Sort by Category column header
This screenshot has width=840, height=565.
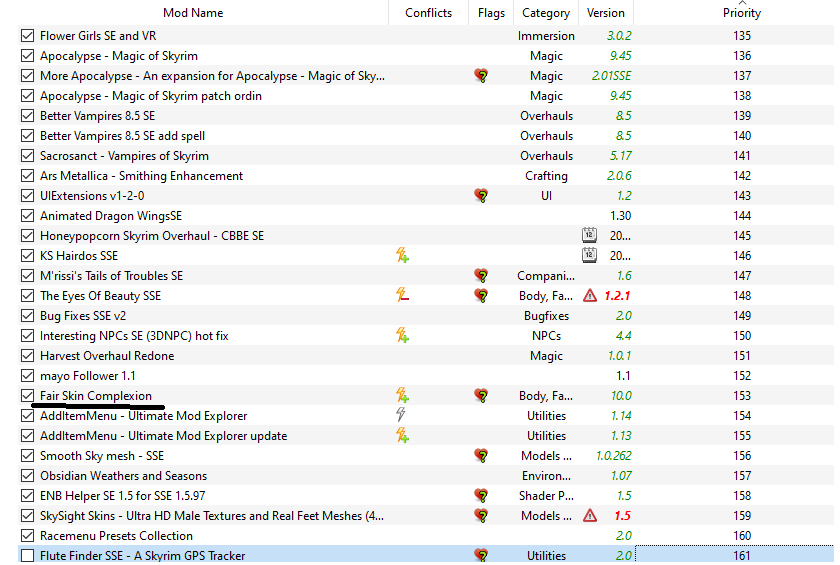tap(546, 13)
